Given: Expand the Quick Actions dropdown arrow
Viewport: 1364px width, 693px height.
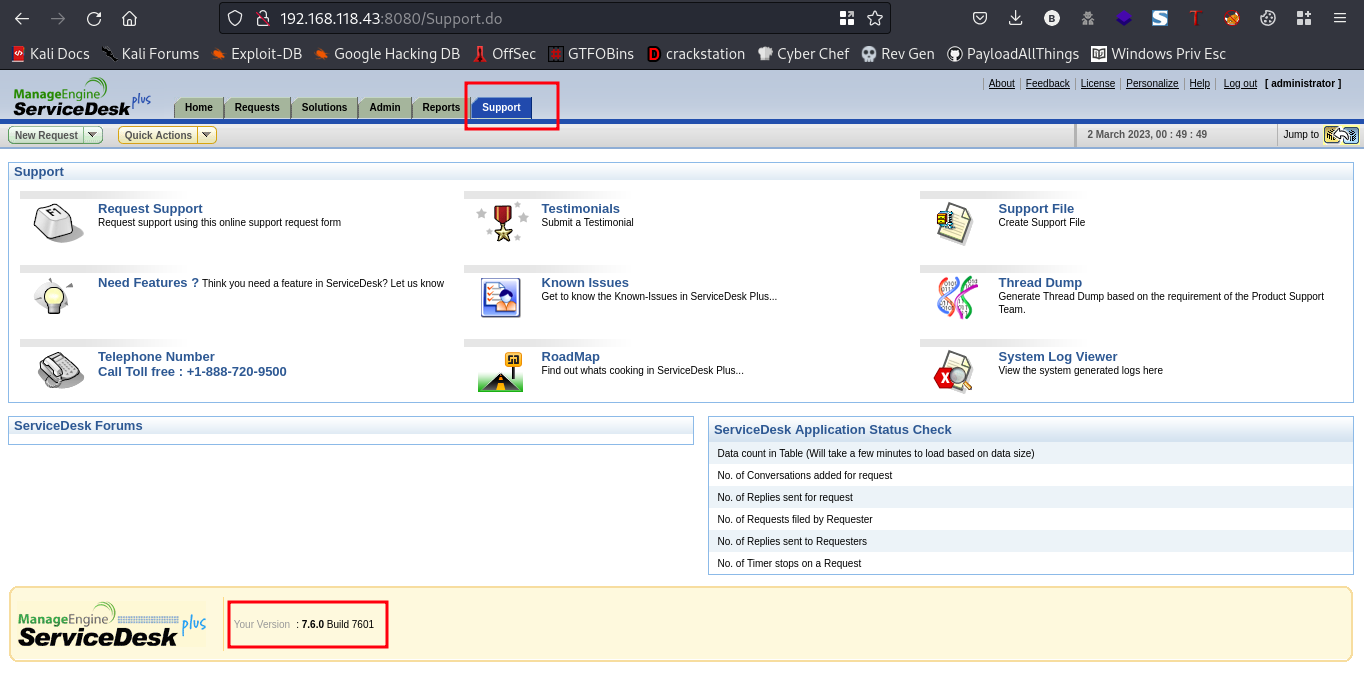Looking at the screenshot, I should tap(207, 135).
